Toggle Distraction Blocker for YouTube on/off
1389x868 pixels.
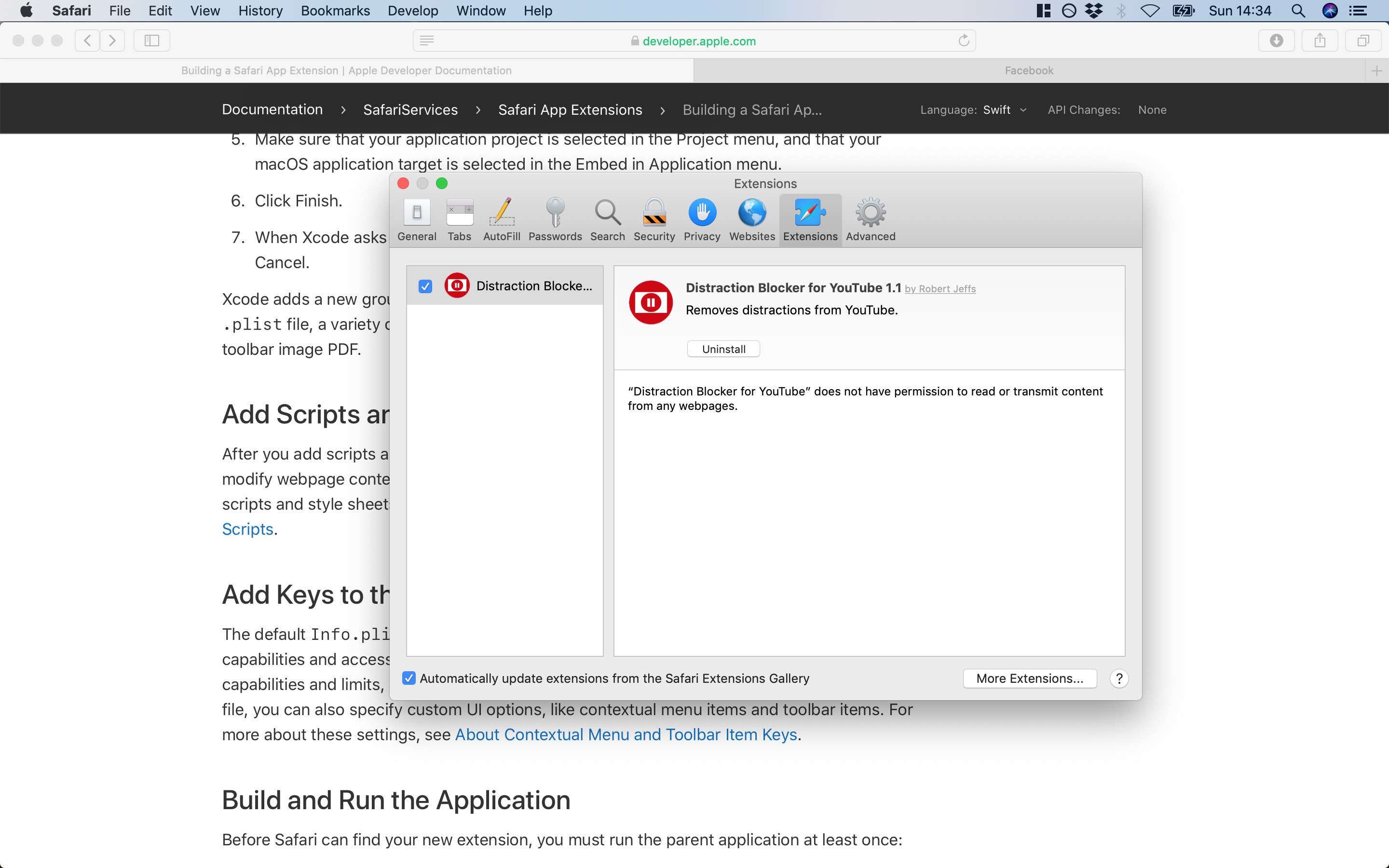point(424,285)
